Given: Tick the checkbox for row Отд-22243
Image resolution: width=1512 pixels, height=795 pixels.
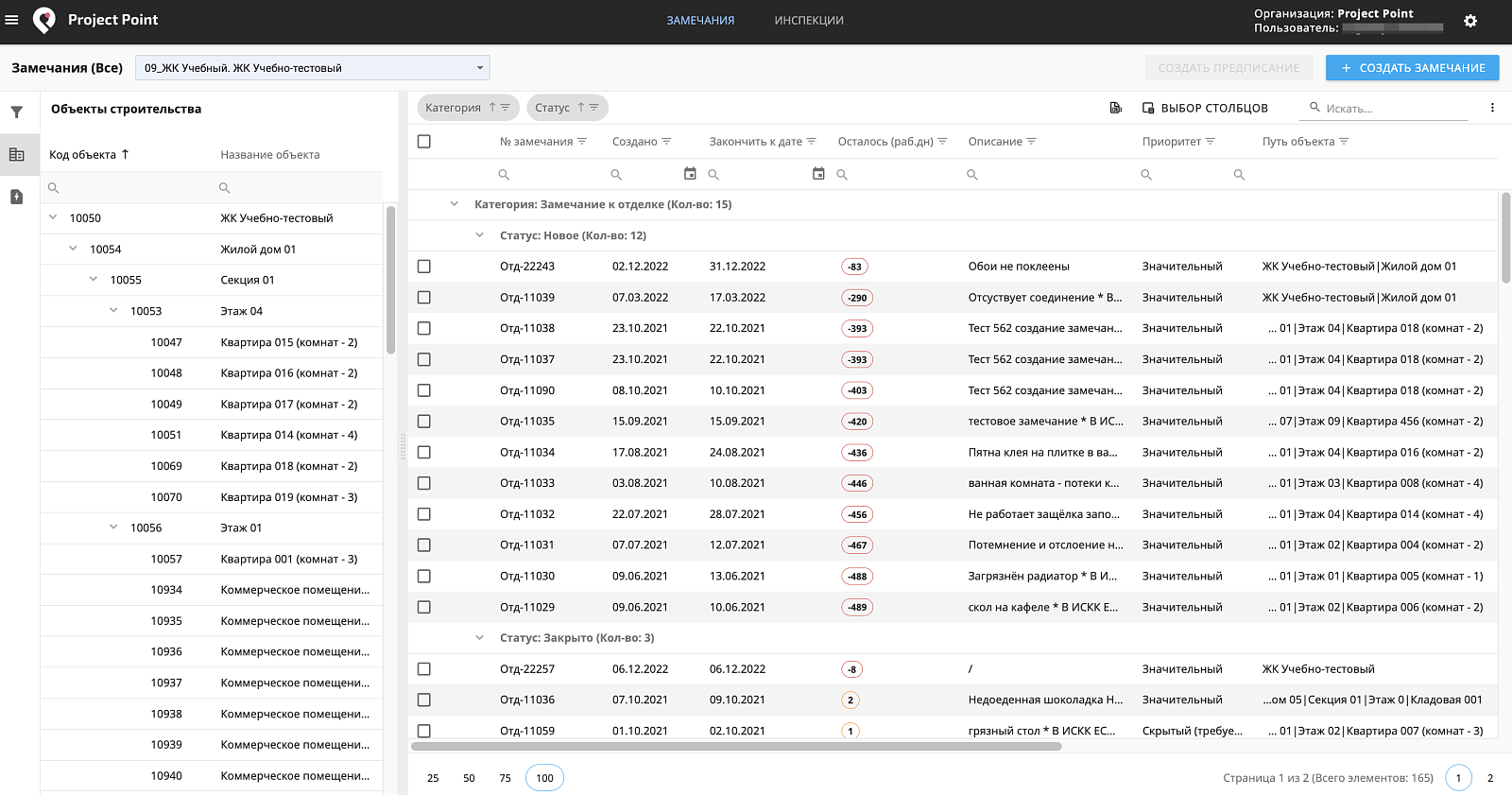Looking at the screenshot, I should [424, 267].
